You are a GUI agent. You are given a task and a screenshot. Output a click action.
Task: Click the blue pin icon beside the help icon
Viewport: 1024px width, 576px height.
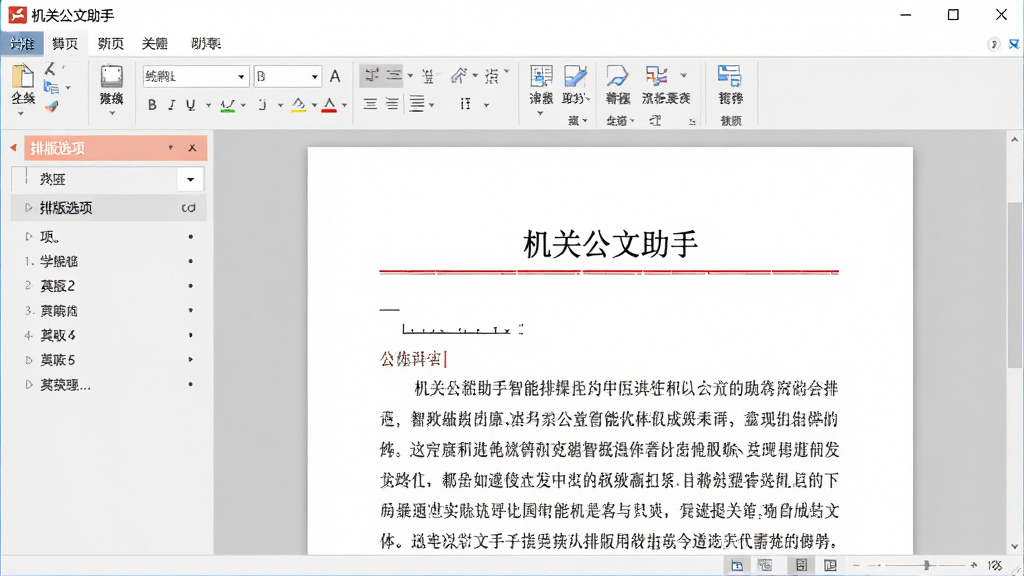tap(1014, 44)
